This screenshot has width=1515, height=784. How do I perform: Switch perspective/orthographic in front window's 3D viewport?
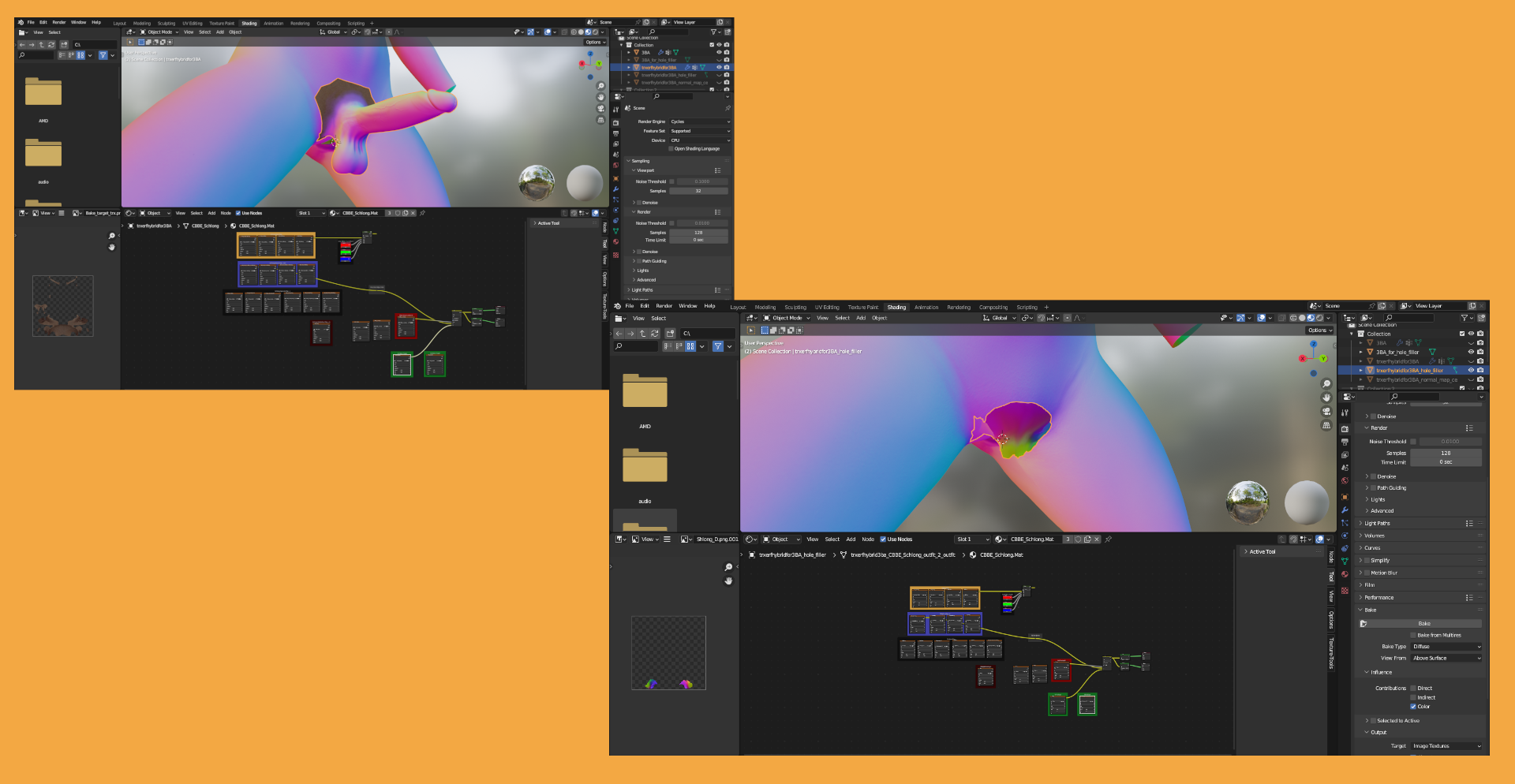[1326, 425]
